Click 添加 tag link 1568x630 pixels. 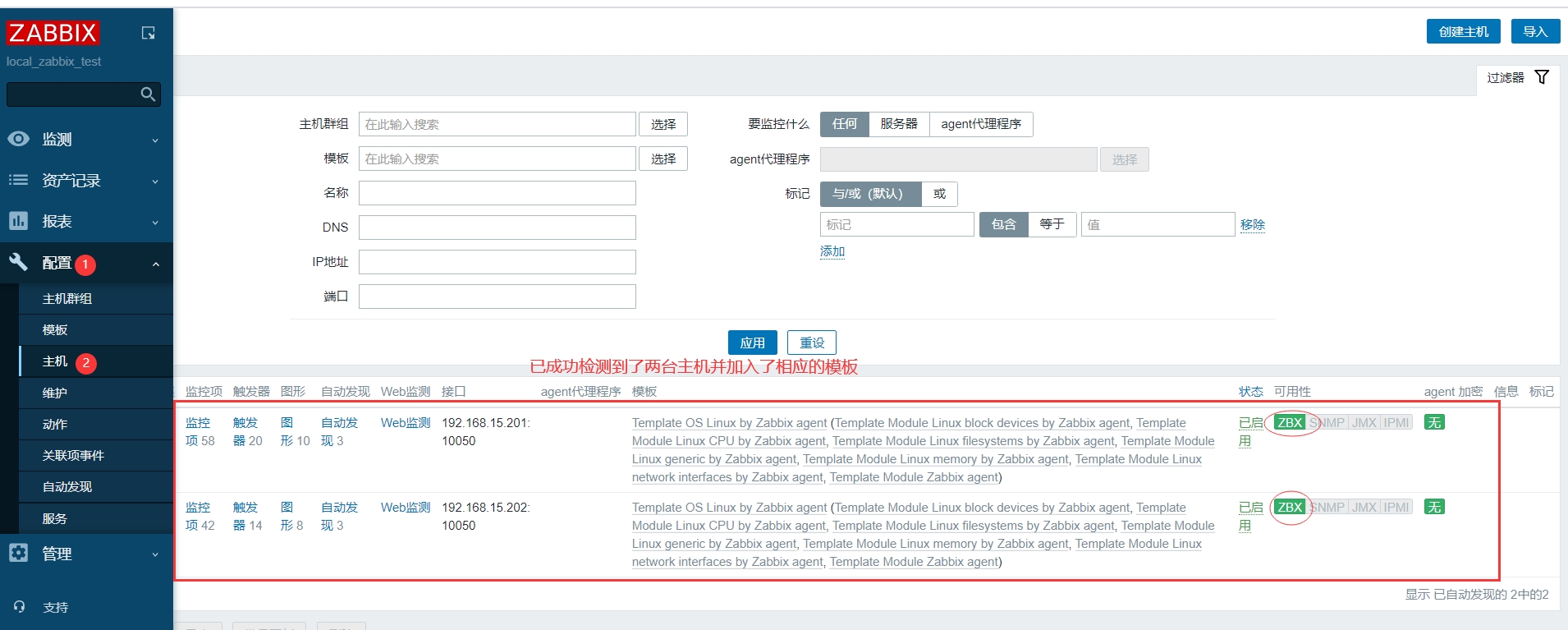click(832, 251)
